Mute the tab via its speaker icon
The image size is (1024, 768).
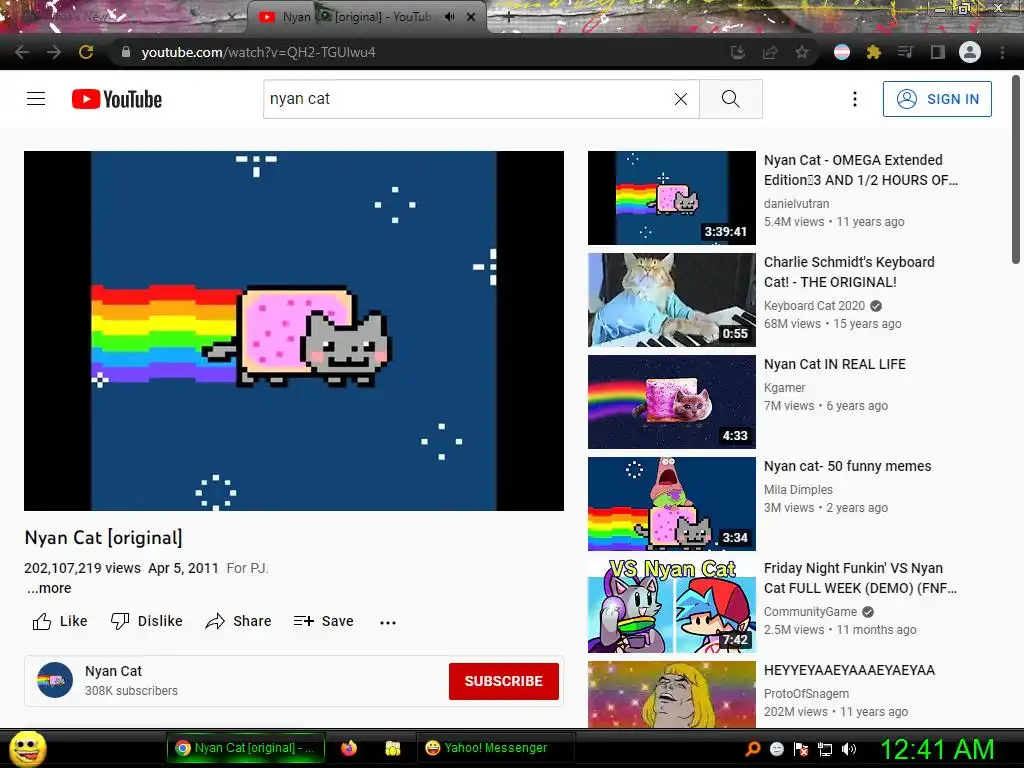(449, 17)
